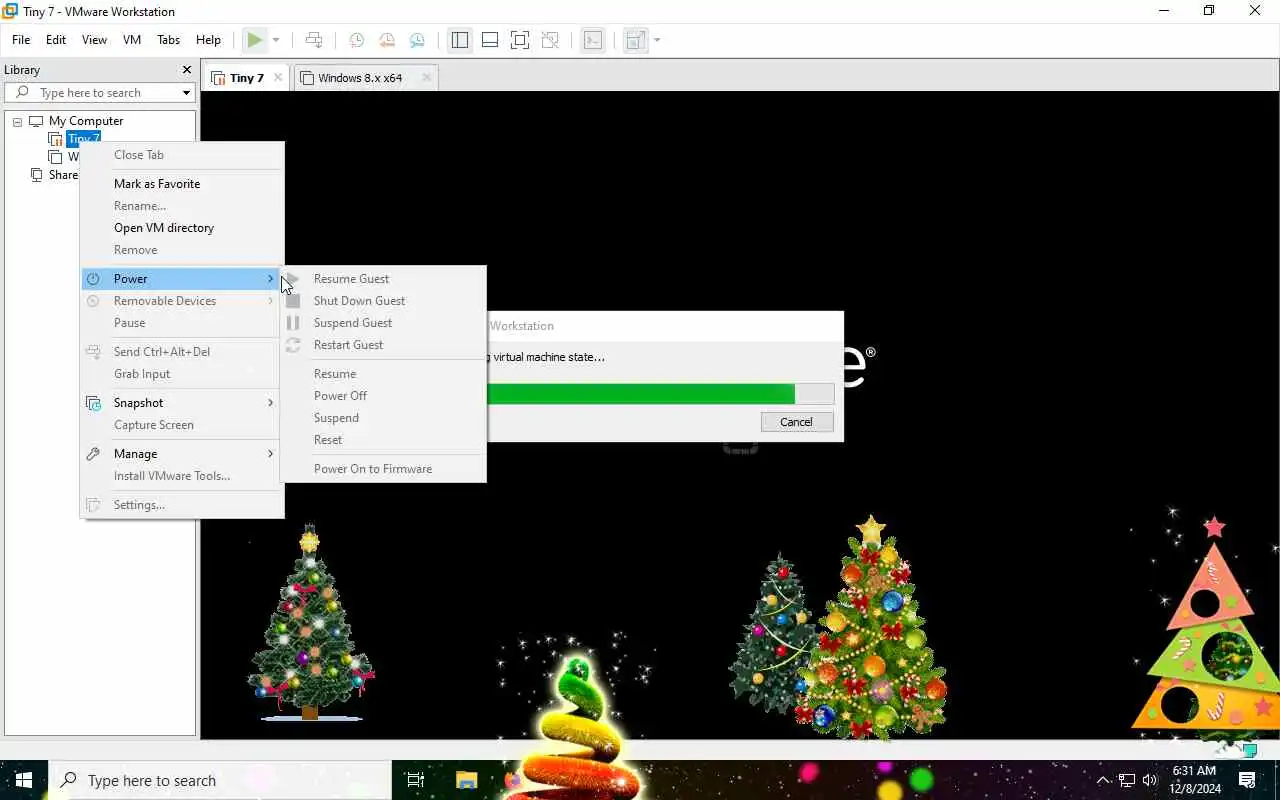Collapse the My Computer tree node
This screenshot has width=1280, height=800.
coord(17,121)
